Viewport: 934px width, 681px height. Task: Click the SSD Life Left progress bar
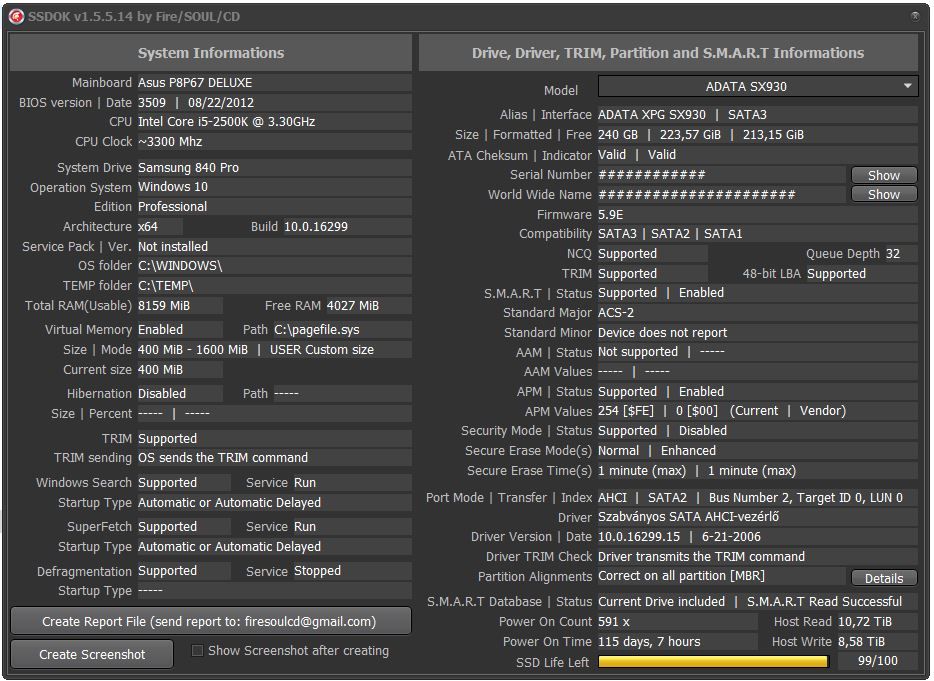coord(713,661)
